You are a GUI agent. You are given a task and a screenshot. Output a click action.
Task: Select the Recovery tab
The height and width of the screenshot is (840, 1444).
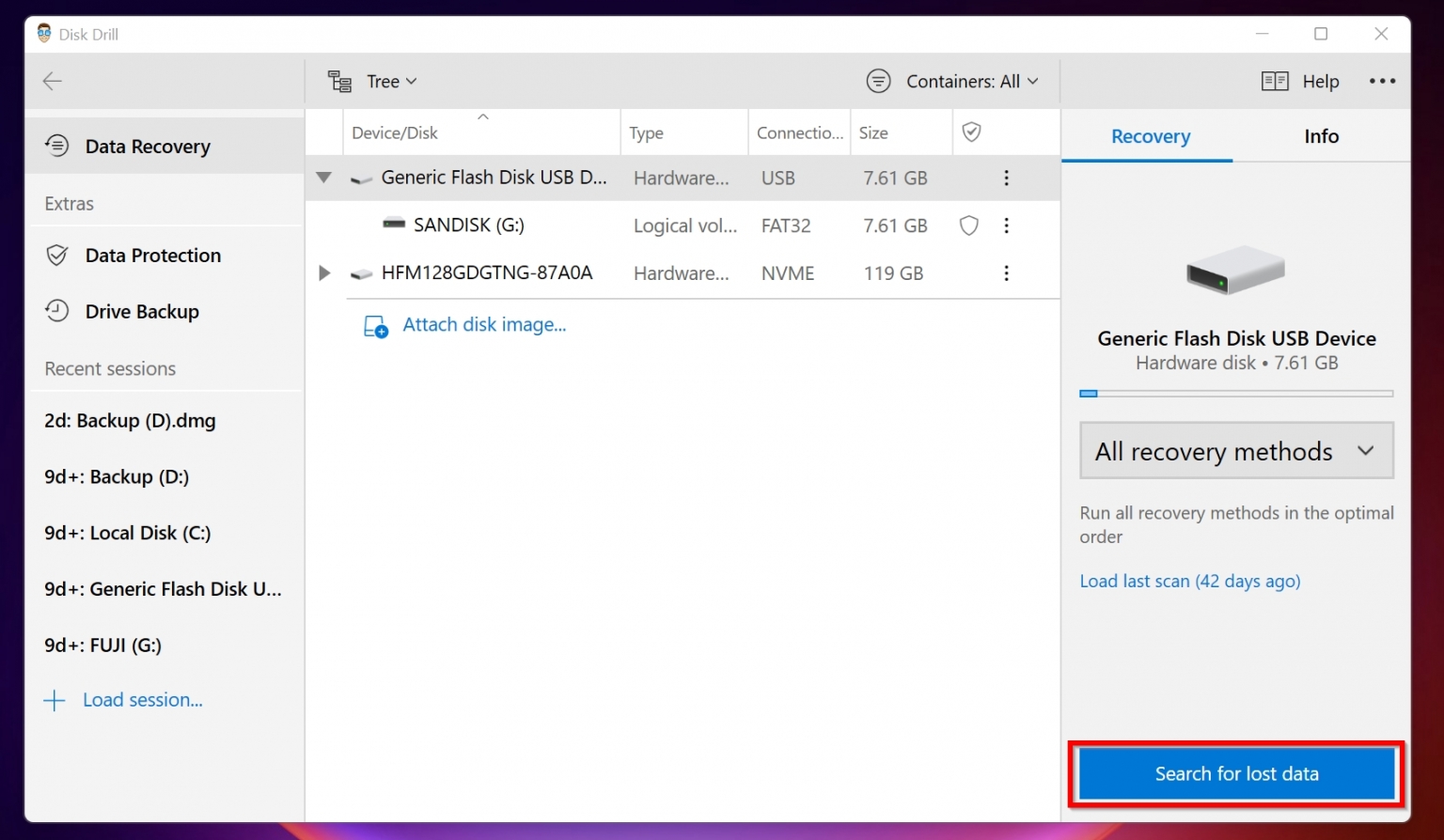tap(1150, 136)
